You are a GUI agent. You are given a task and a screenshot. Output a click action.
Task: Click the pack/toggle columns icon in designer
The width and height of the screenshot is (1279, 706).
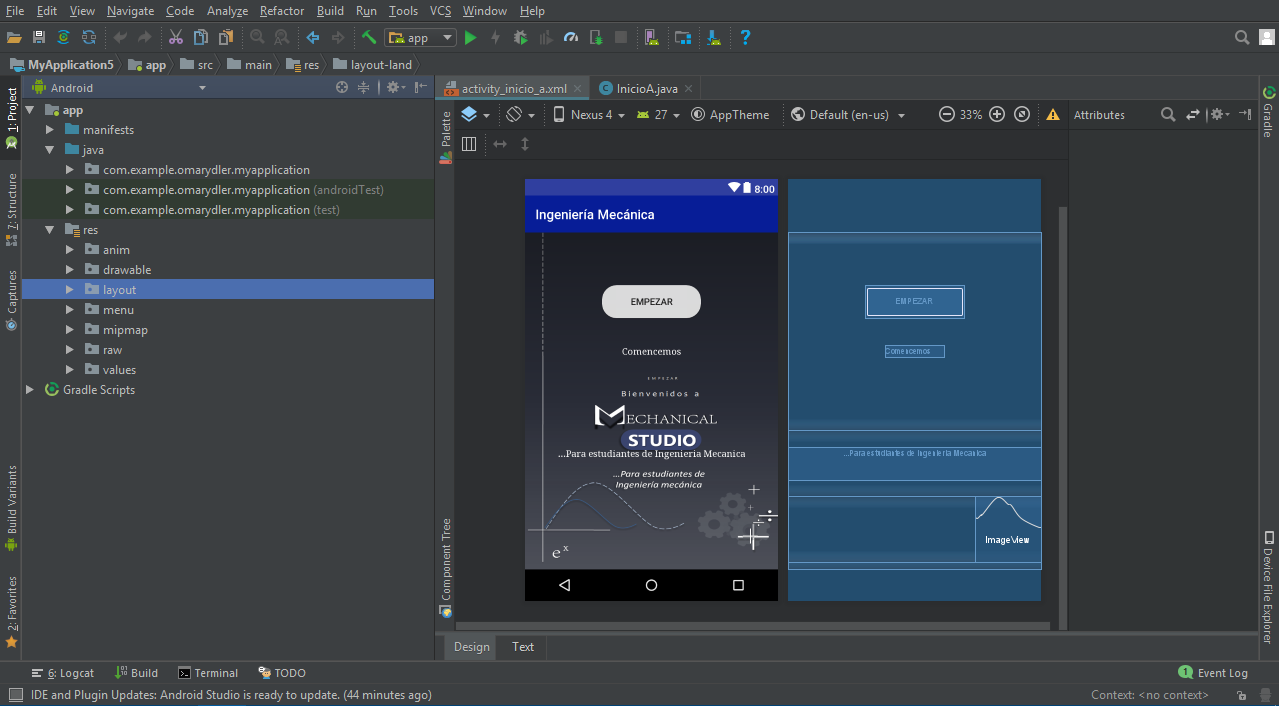tap(469, 144)
